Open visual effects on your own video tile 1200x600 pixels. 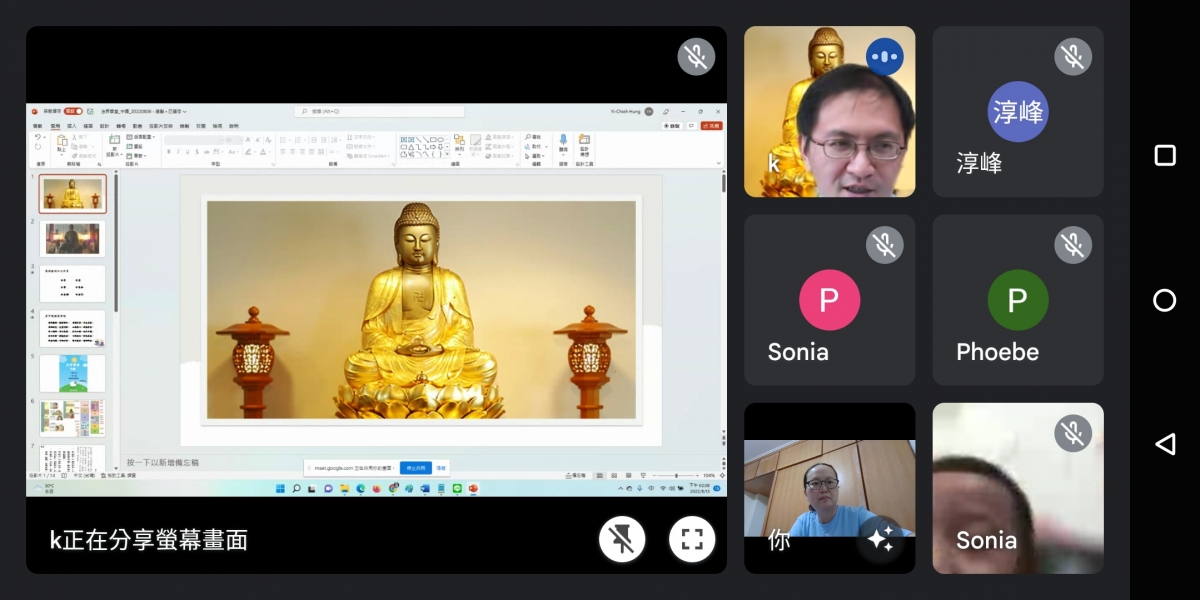880,540
